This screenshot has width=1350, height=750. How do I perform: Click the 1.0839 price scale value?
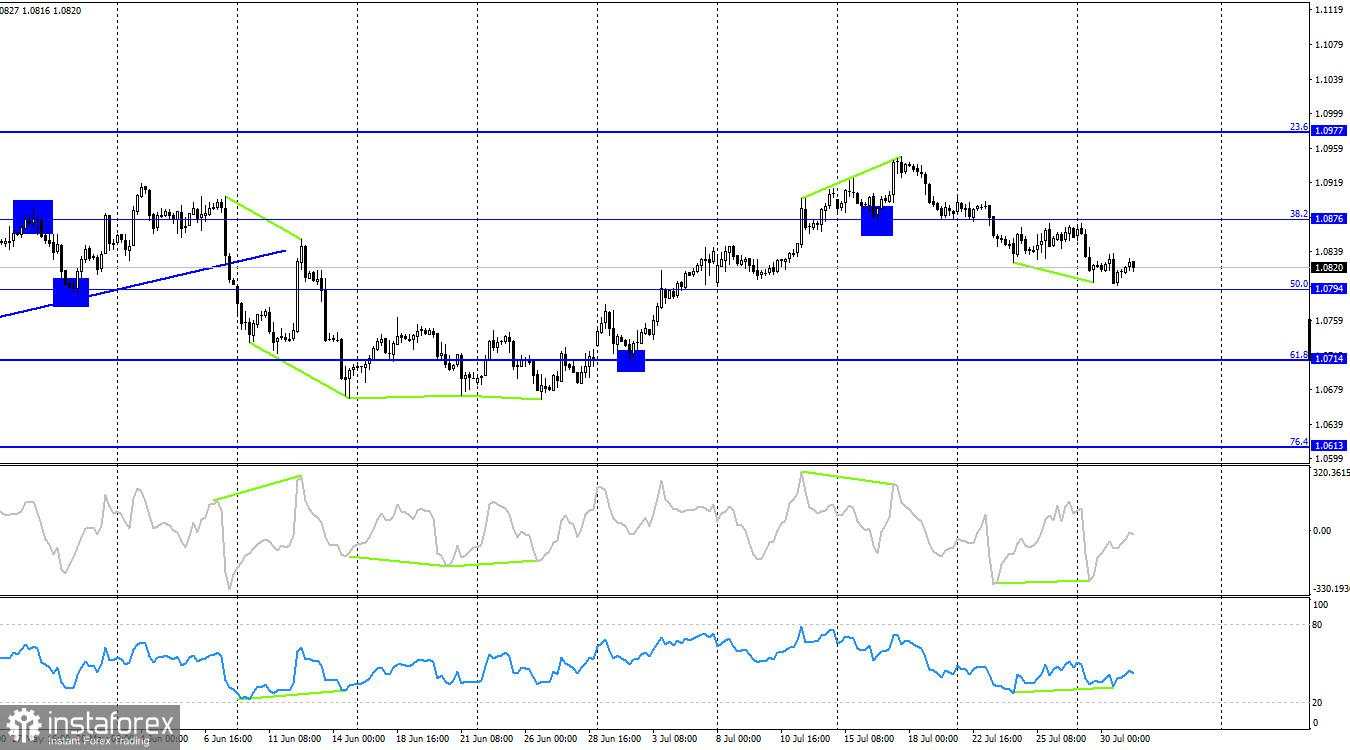[1329, 251]
